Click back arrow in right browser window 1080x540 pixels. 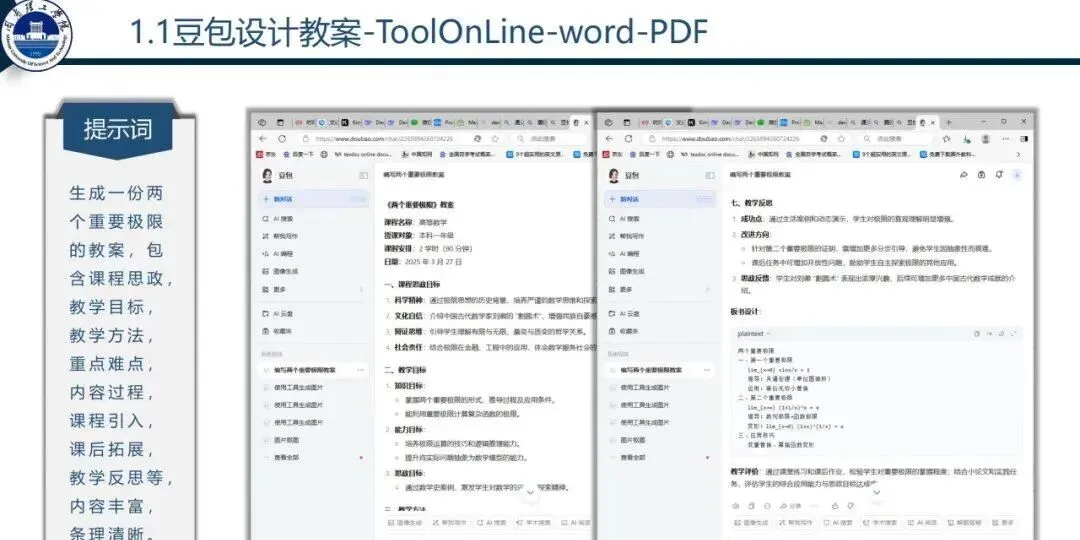[x=609, y=138]
